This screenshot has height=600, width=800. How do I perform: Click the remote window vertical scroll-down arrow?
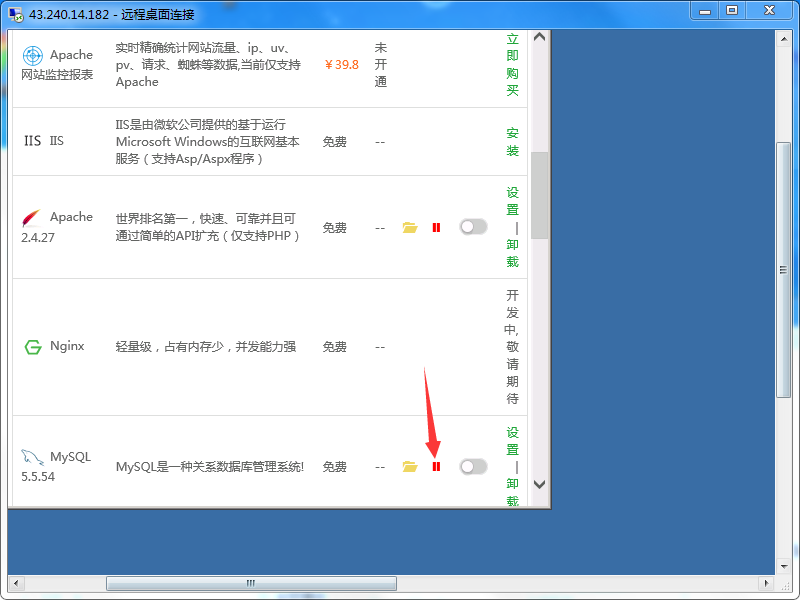click(x=784, y=566)
